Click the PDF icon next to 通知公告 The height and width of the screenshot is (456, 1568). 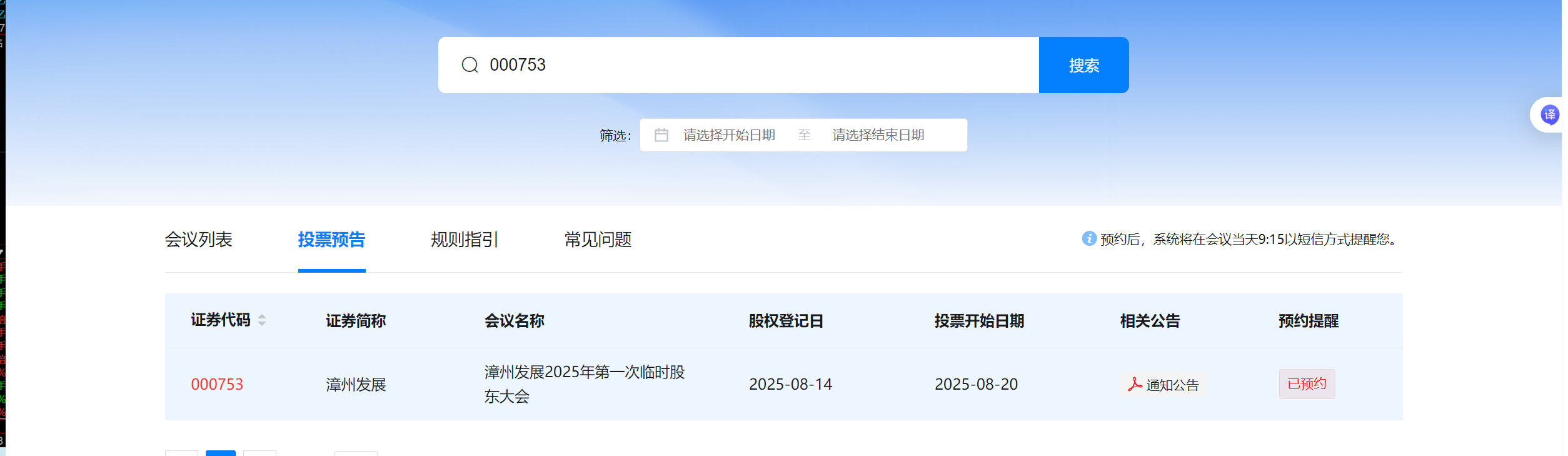coord(1135,385)
